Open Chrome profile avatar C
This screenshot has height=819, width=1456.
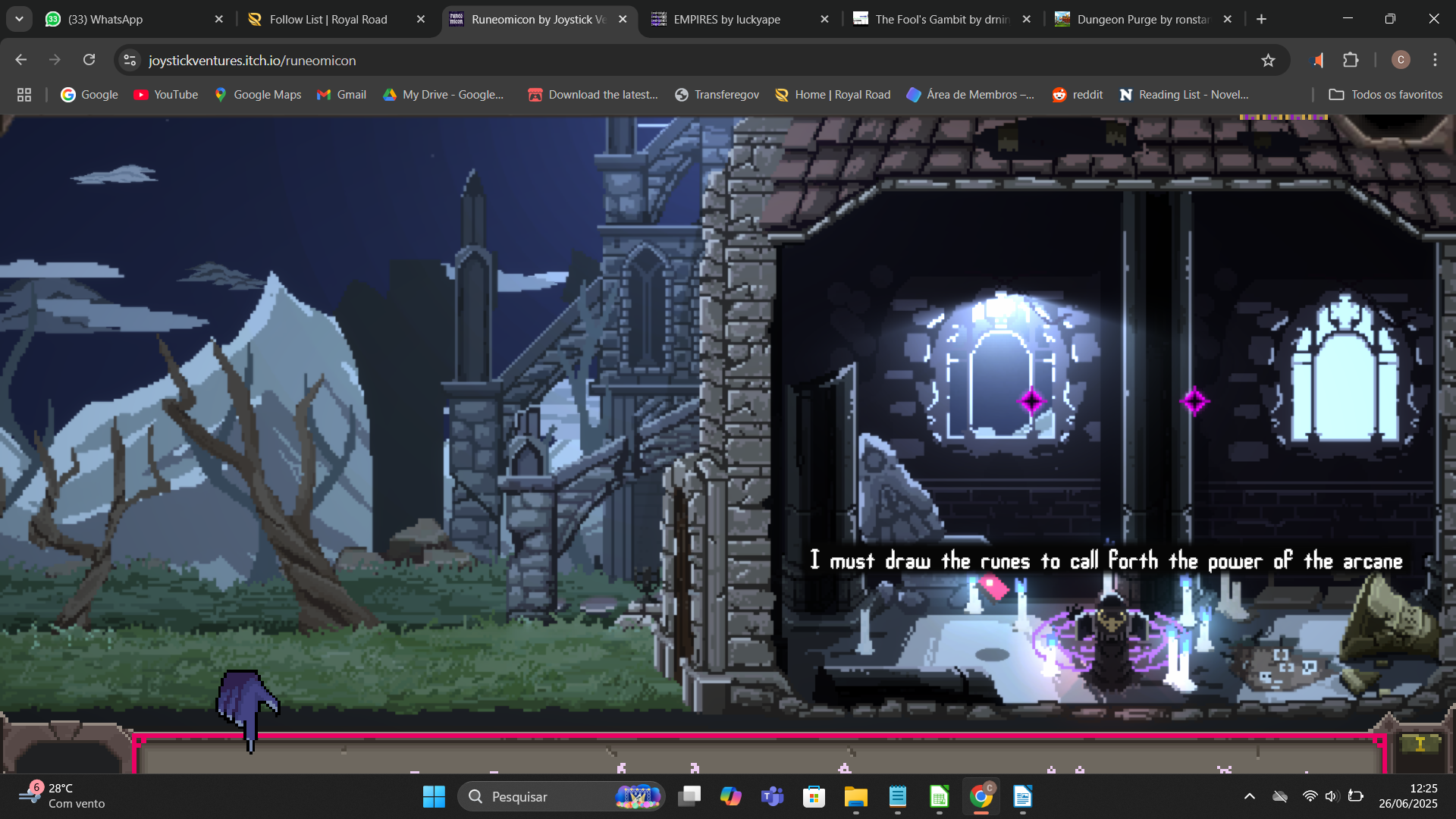click(x=1401, y=60)
